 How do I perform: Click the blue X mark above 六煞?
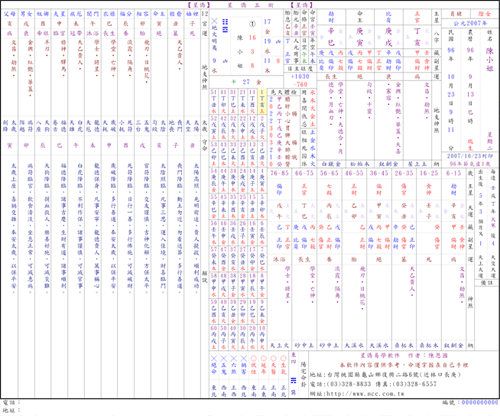click(234, 359)
